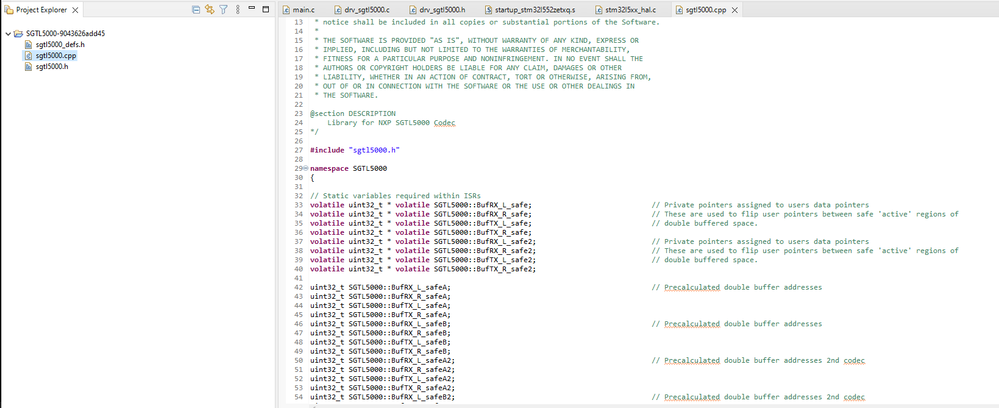Click the #include "sgtl5000.h" line

coord(355,150)
